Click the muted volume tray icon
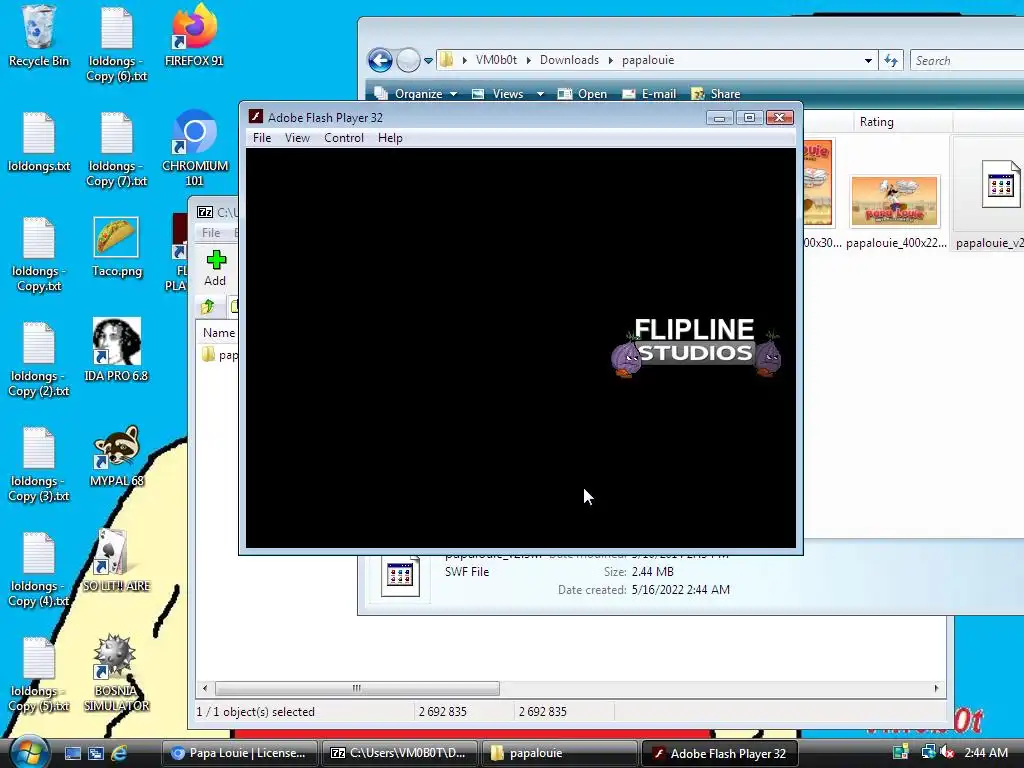Screen dimensions: 1024x768 click(x=946, y=752)
